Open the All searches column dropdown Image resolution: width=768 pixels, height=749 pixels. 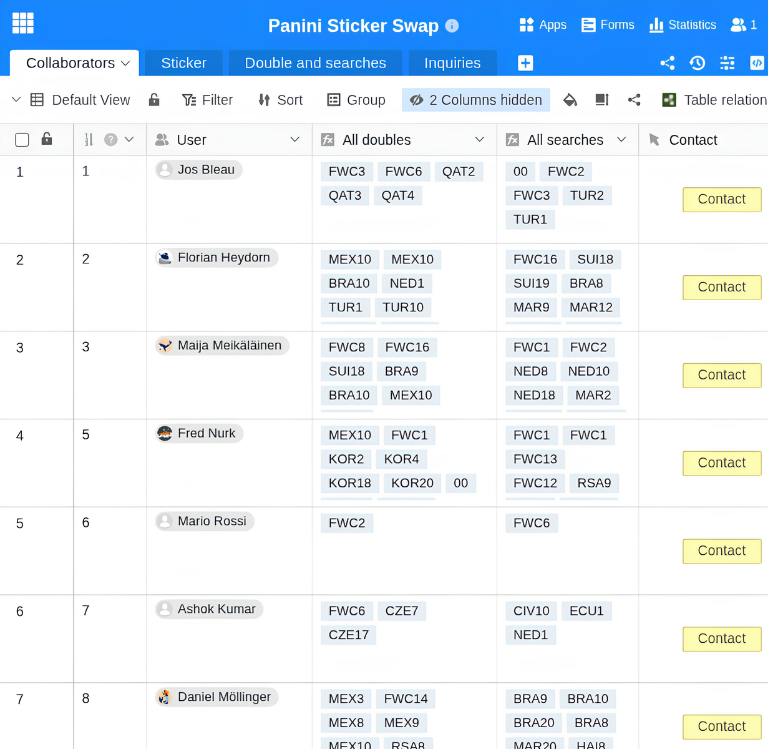coord(621,140)
